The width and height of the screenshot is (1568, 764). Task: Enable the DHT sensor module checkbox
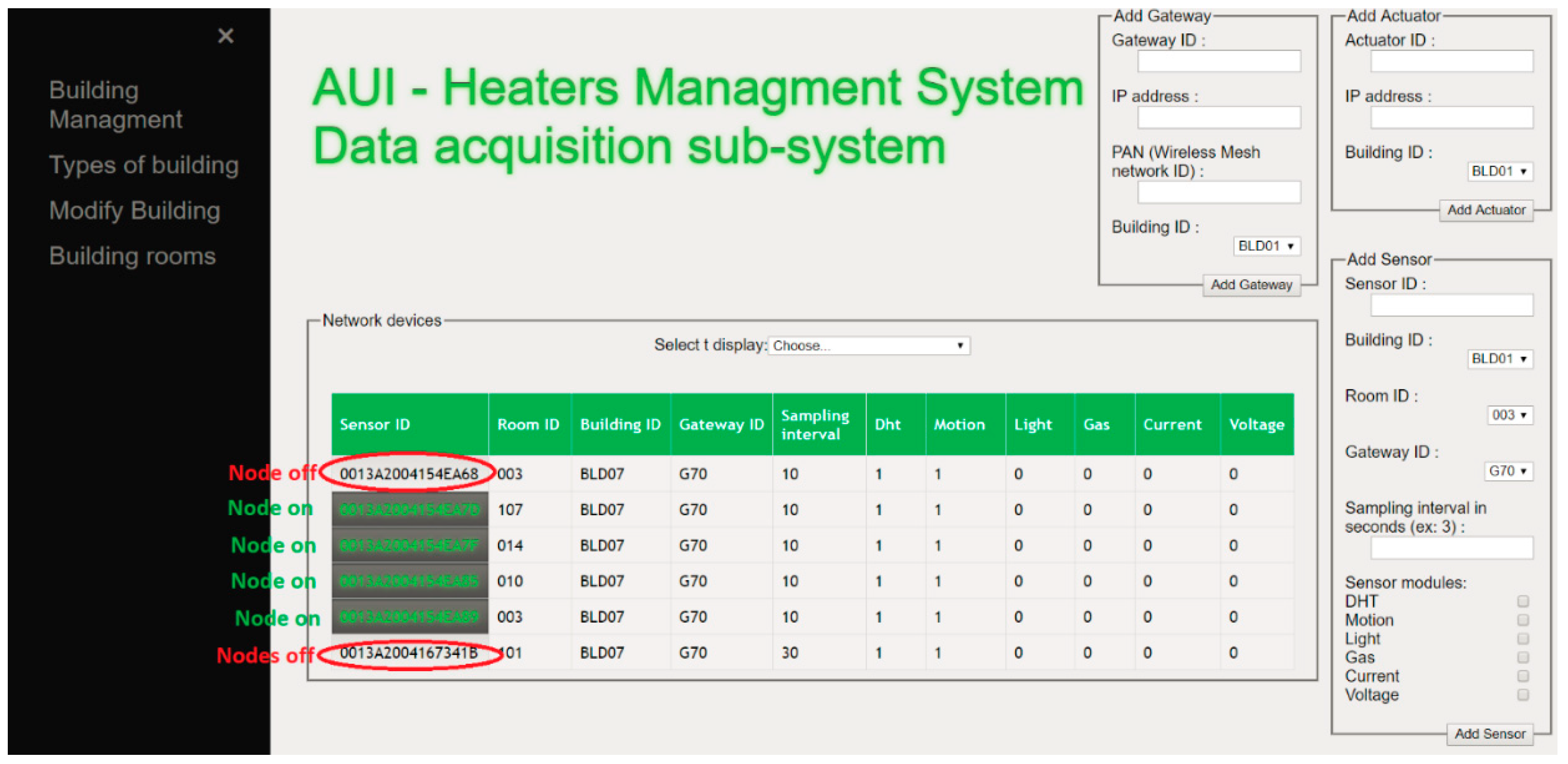[1523, 602]
